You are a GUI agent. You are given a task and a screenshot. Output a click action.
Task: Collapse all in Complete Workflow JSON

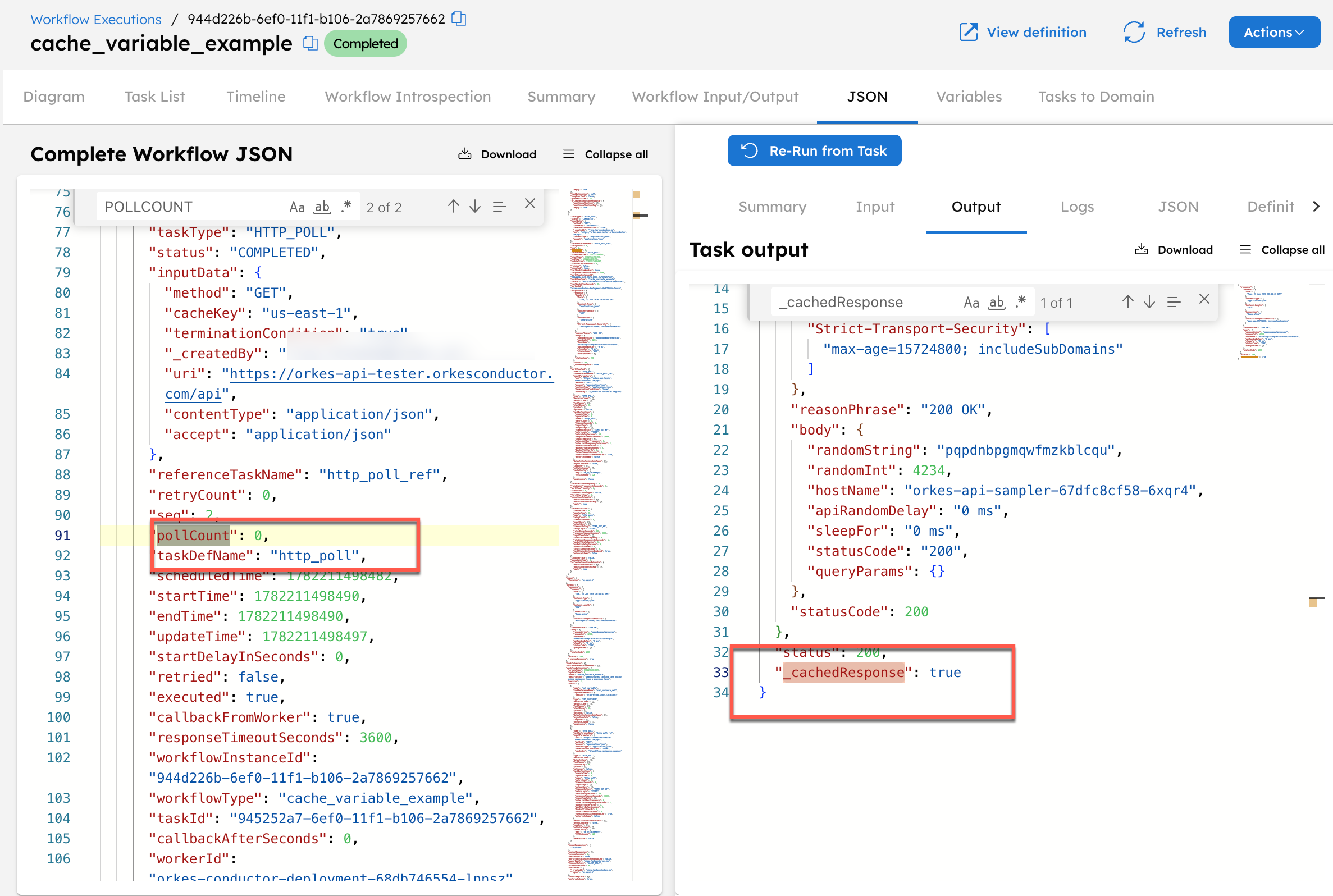pos(606,154)
